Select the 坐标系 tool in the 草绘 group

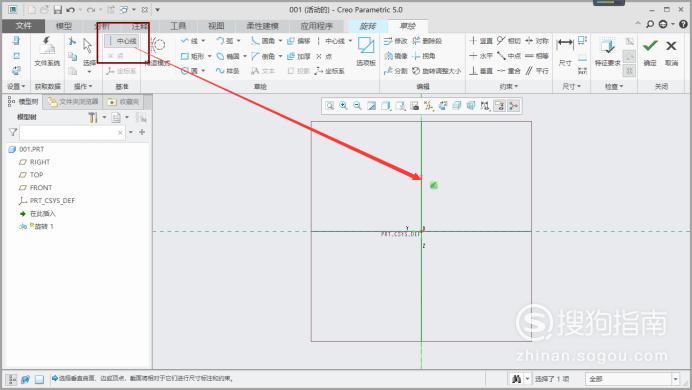pyautogui.click(x=330, y=71)
